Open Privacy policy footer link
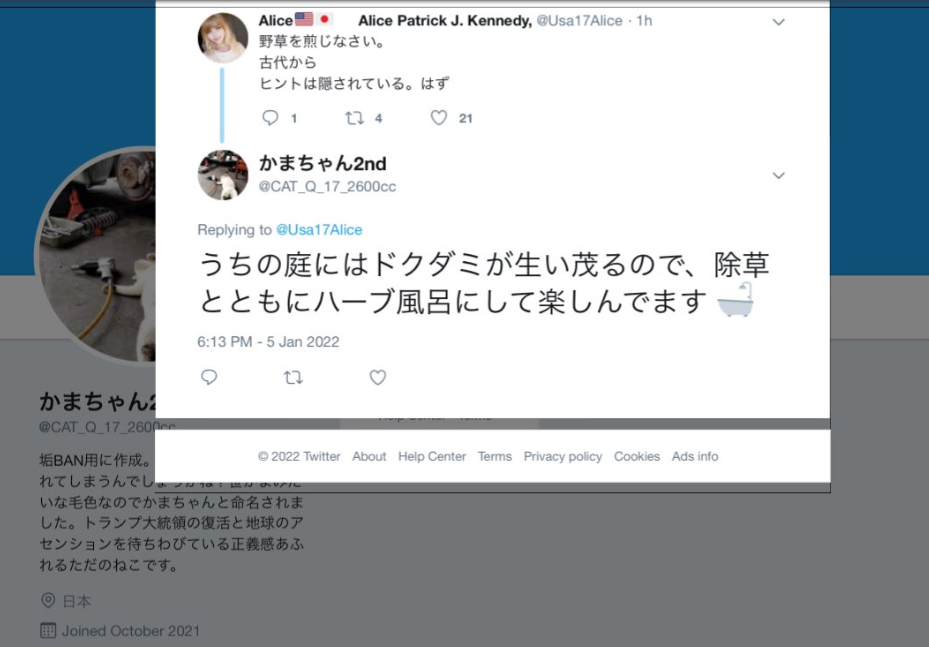929x647 pixels. [x=563, y=457]
